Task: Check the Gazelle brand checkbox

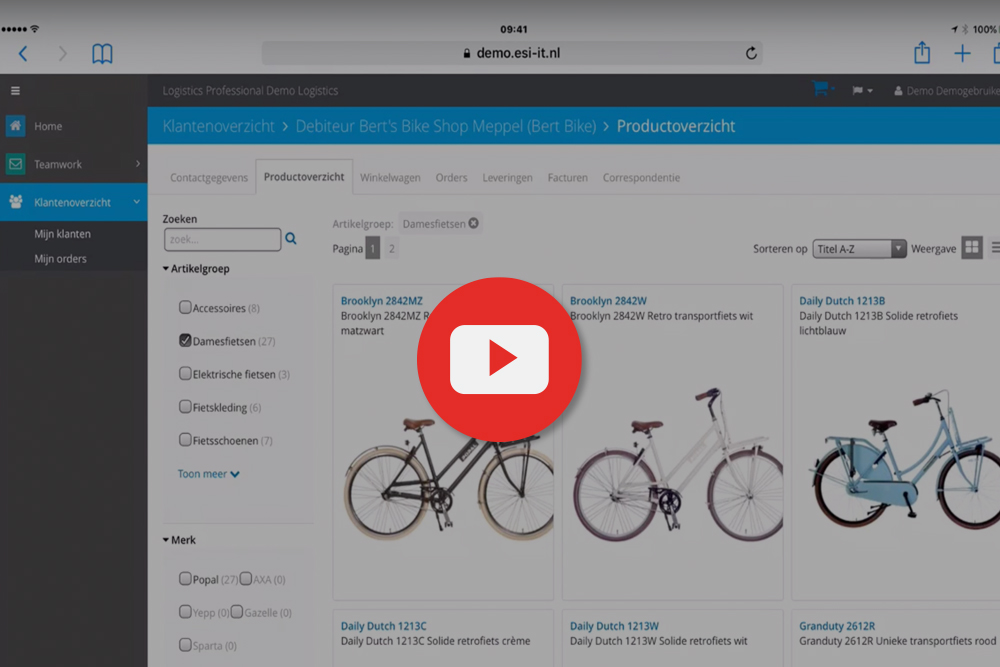Action: (x=237, y=612)
